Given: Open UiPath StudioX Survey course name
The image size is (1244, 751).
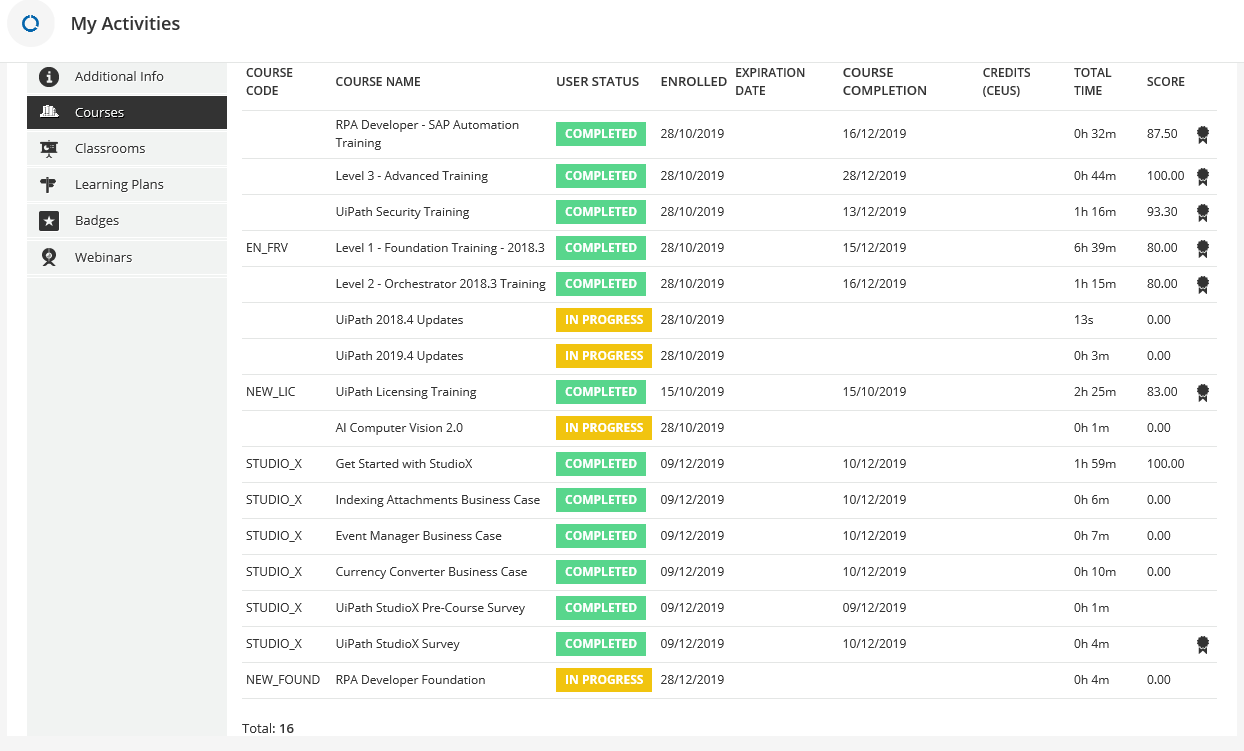Looking at the screenshot, I should point(398,644).
